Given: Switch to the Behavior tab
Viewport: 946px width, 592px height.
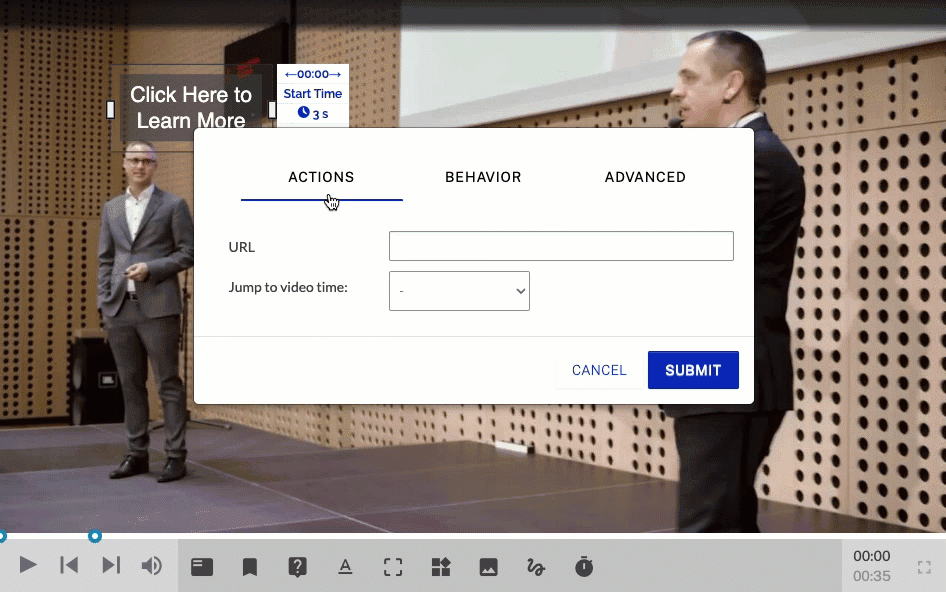Looking at the screenshot, I should pyautogui.click(x=483, y=177).
